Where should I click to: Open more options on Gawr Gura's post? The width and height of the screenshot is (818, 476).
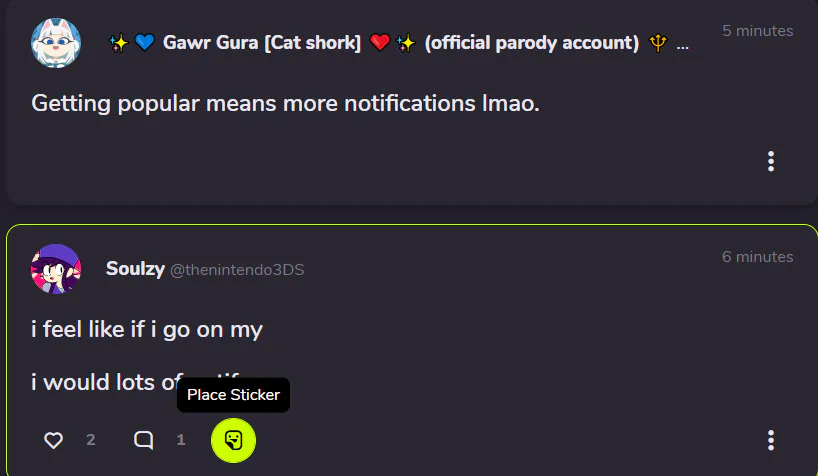pyautogui.click(x=771, y=161)
